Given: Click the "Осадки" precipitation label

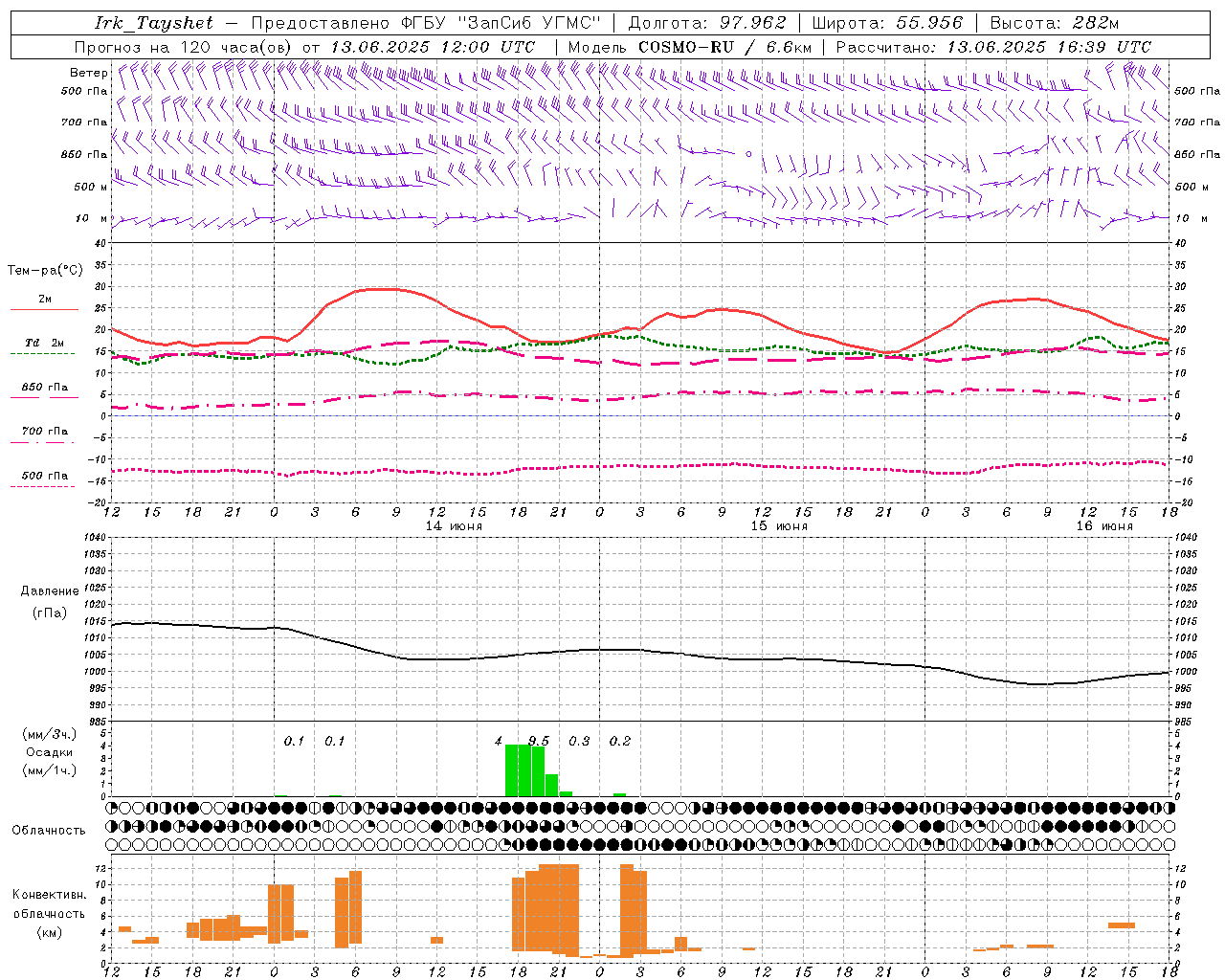Looking at the screenshot, I should 50,752.
